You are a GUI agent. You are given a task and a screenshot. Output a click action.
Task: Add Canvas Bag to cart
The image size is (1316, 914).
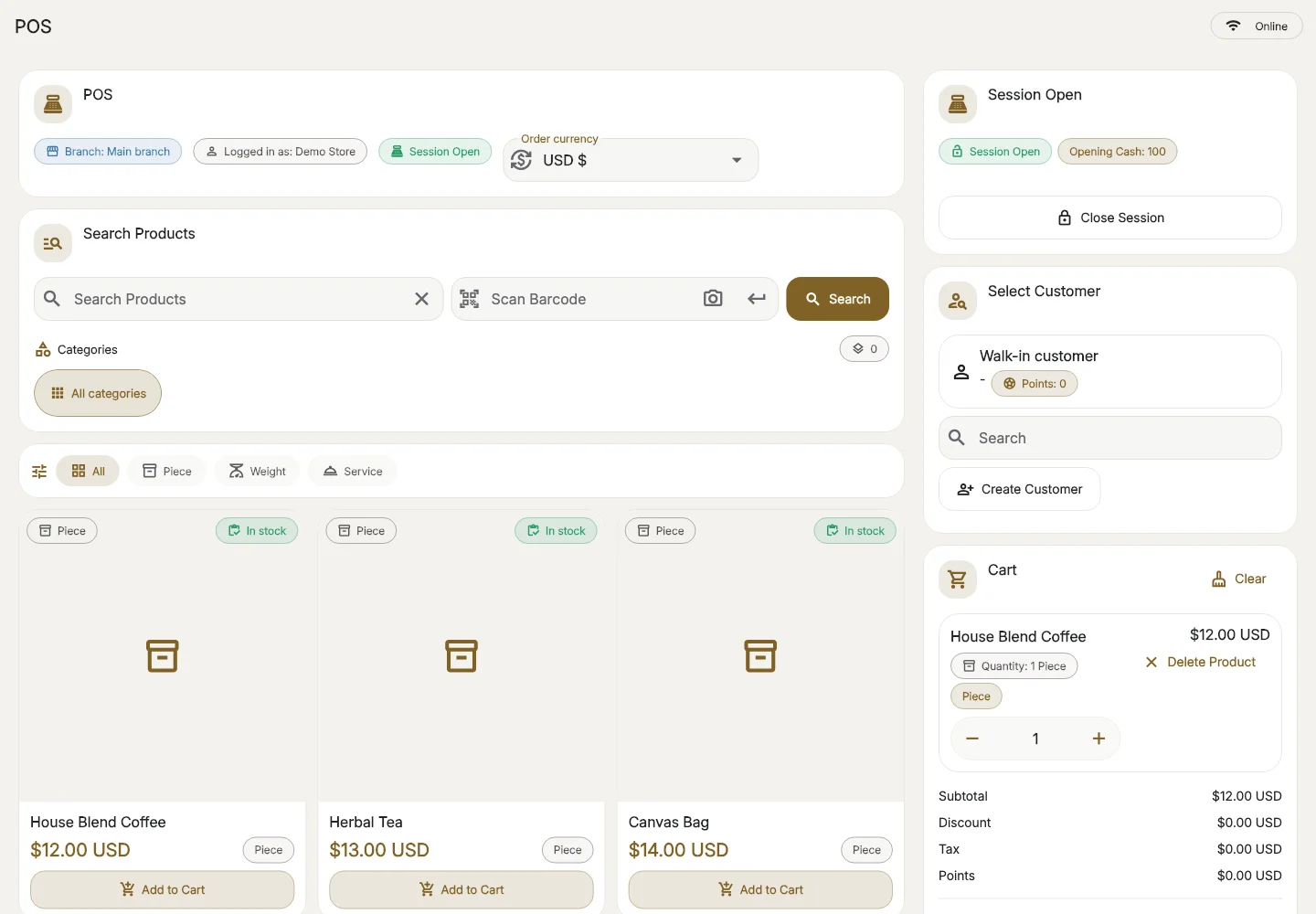tap(760, 889)
